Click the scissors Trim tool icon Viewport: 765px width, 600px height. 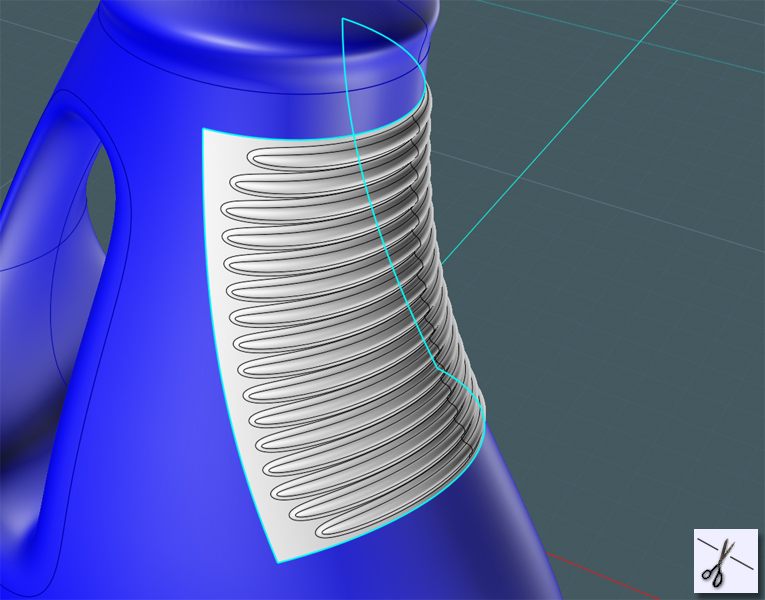(x=725, y=561)
